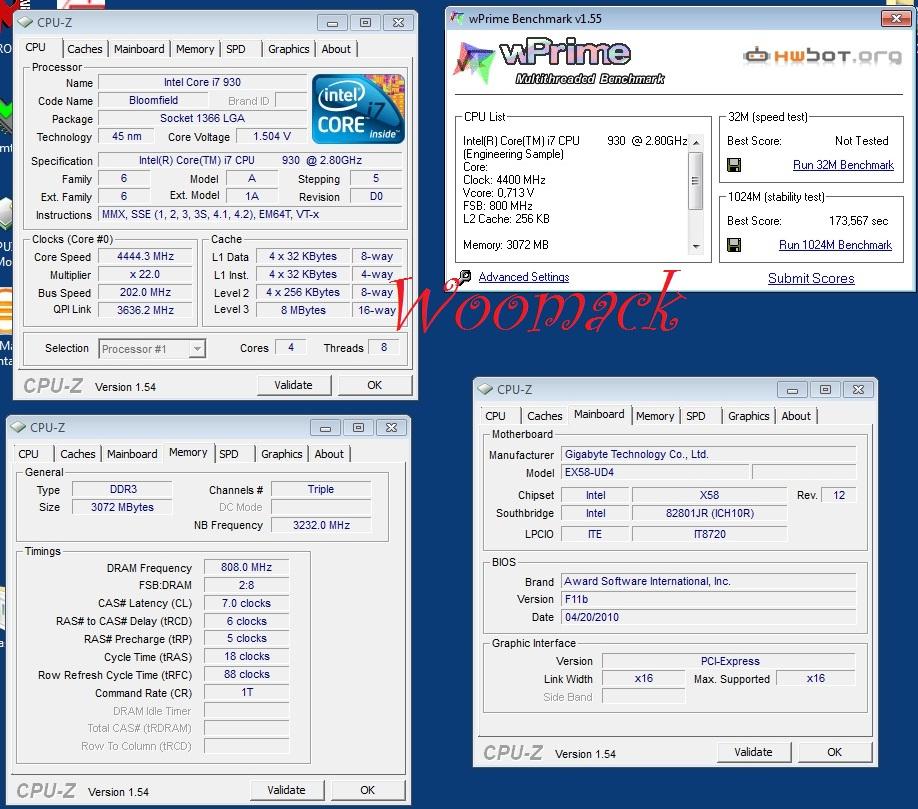
Task: Open Memory tab in top CPU-Z window
Action: [x=195, y=49]
